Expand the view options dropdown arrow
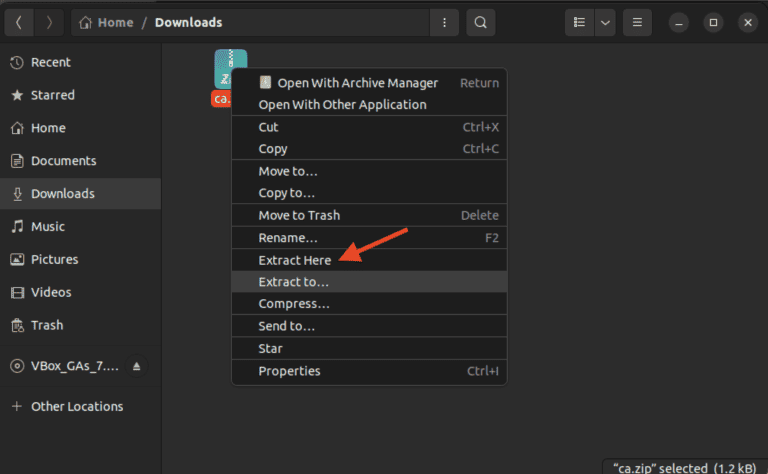The width and height of the screenshot is (768, 474). [x=604, y=22]
